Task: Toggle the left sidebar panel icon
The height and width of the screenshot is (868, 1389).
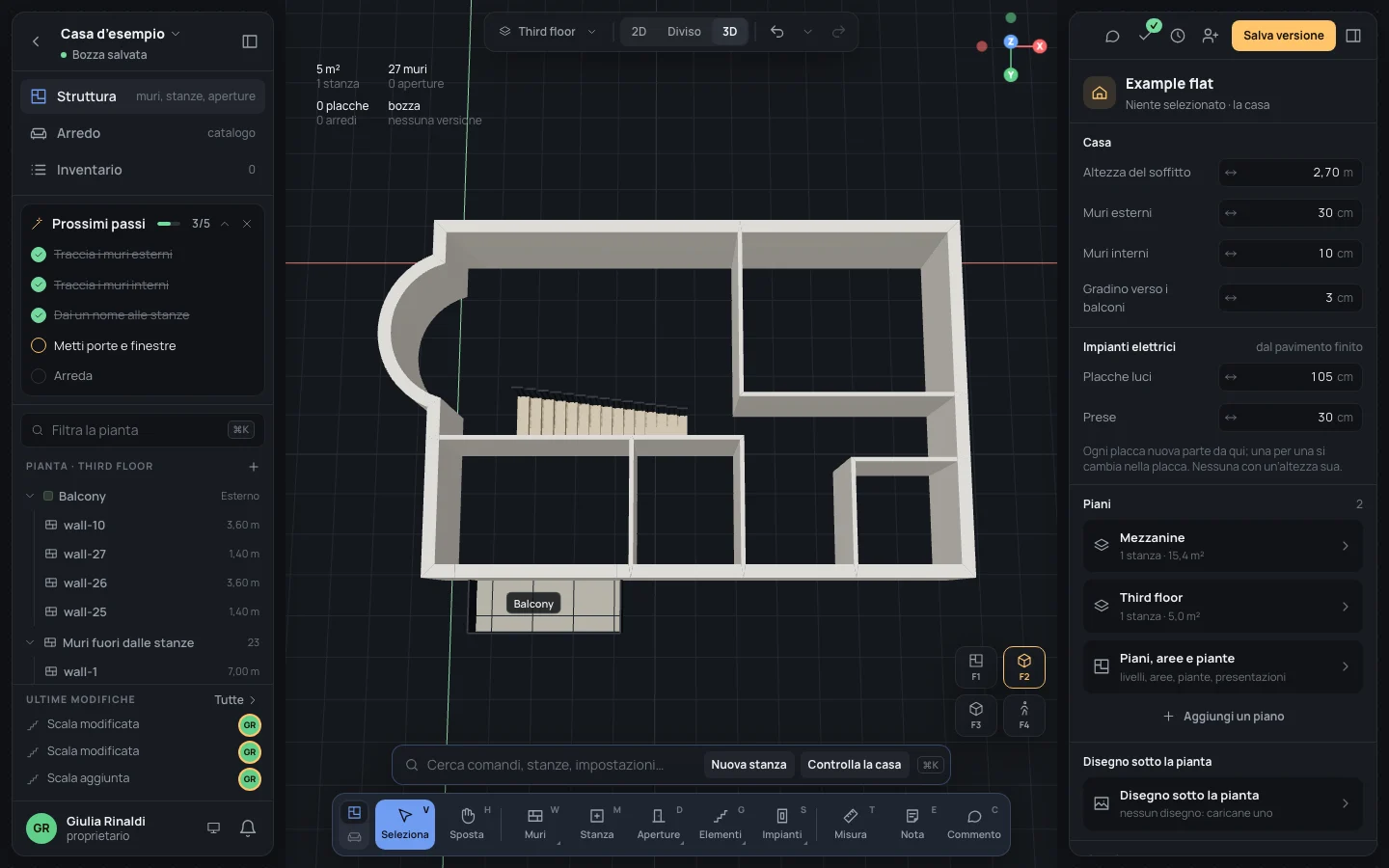Action: (250, 41)
